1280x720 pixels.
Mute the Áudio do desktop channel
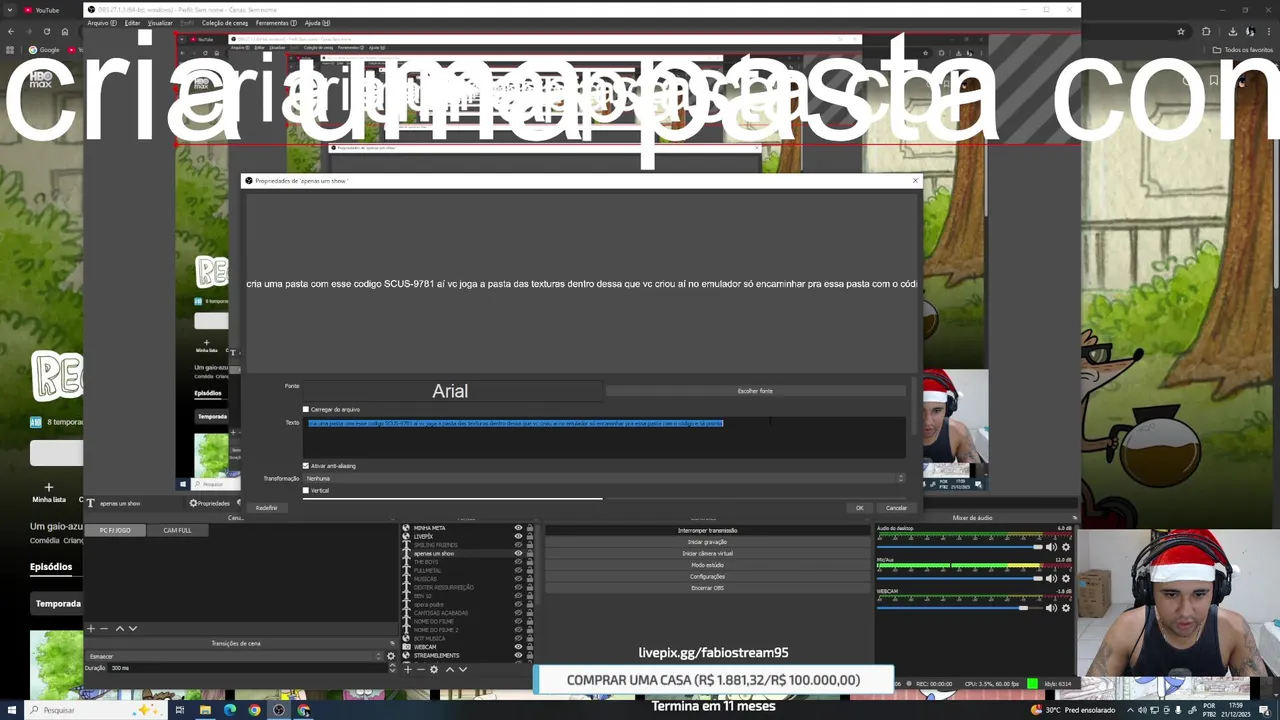click(1051, 547)
